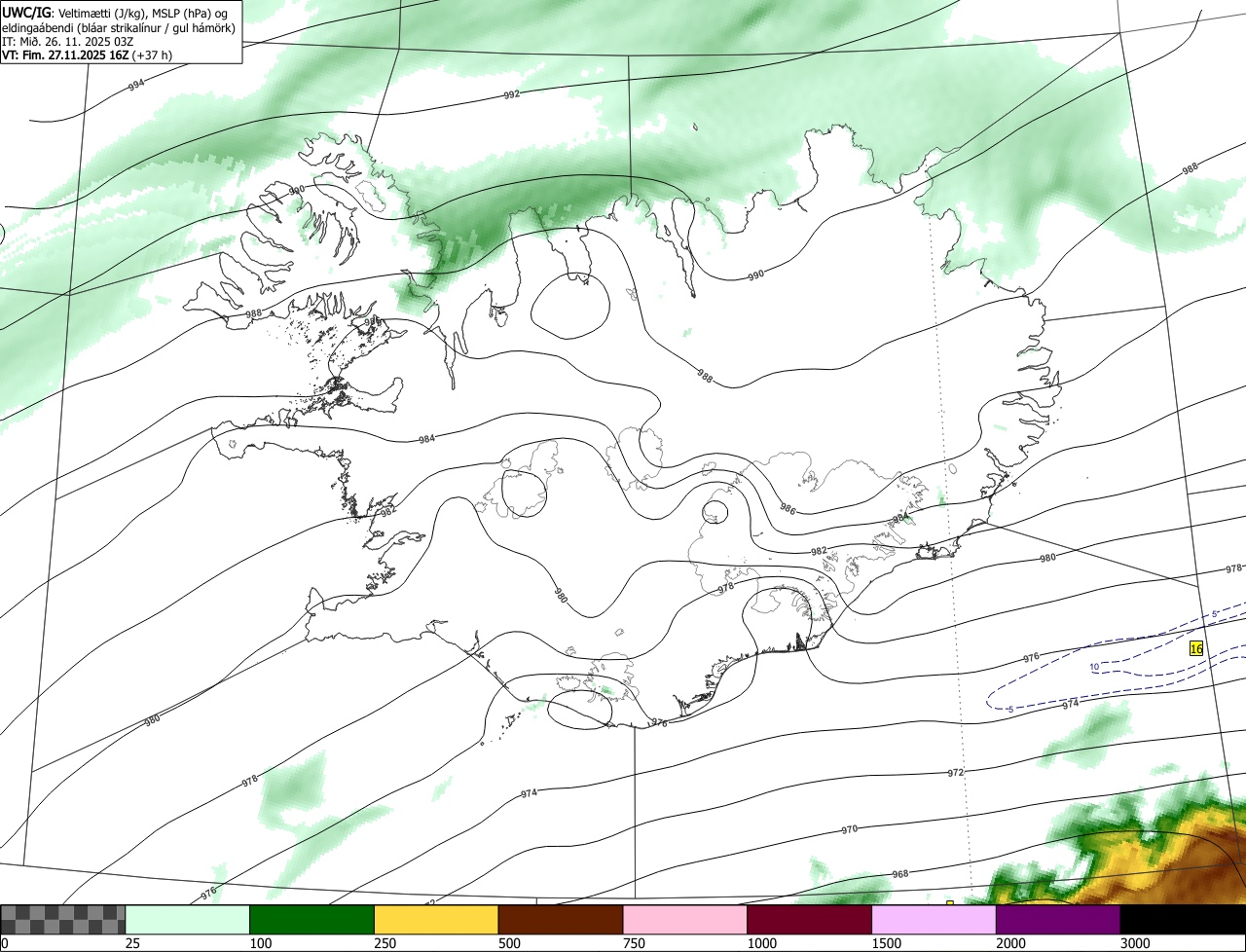Pick the light pink 750–1000 legend swatch
Screen dimensions: 1246x952
pyautogui.click(x=685, y=920)
